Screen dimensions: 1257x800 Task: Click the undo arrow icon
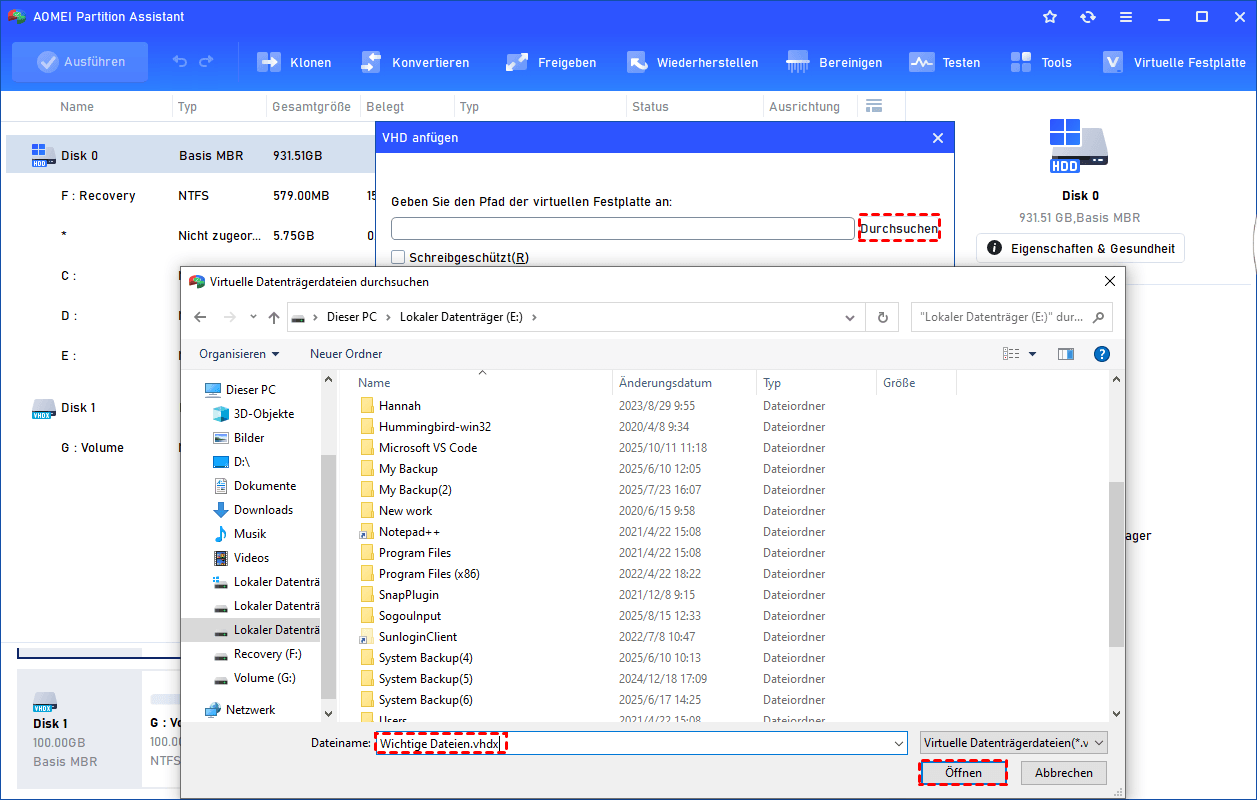(180, 62)
